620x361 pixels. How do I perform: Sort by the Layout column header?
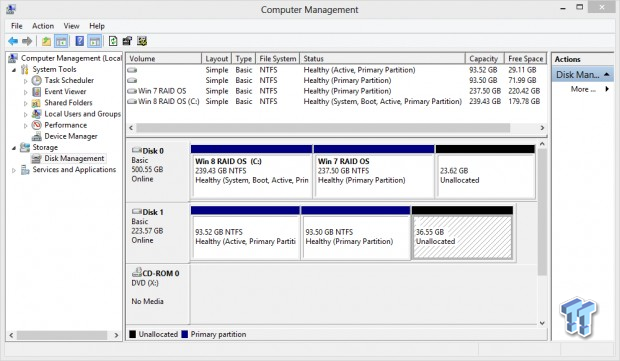(217, 59)
